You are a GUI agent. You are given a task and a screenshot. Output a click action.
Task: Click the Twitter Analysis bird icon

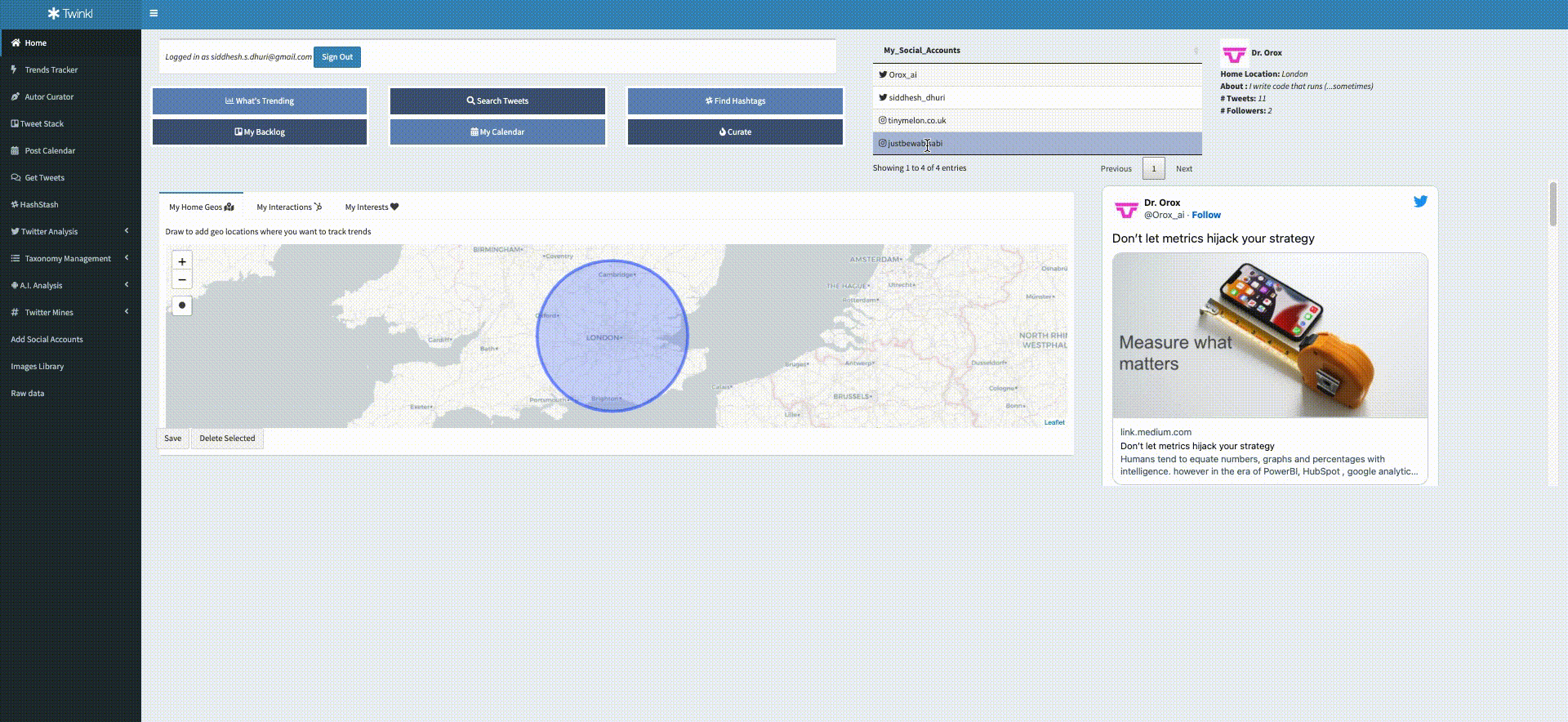(15, 231)
